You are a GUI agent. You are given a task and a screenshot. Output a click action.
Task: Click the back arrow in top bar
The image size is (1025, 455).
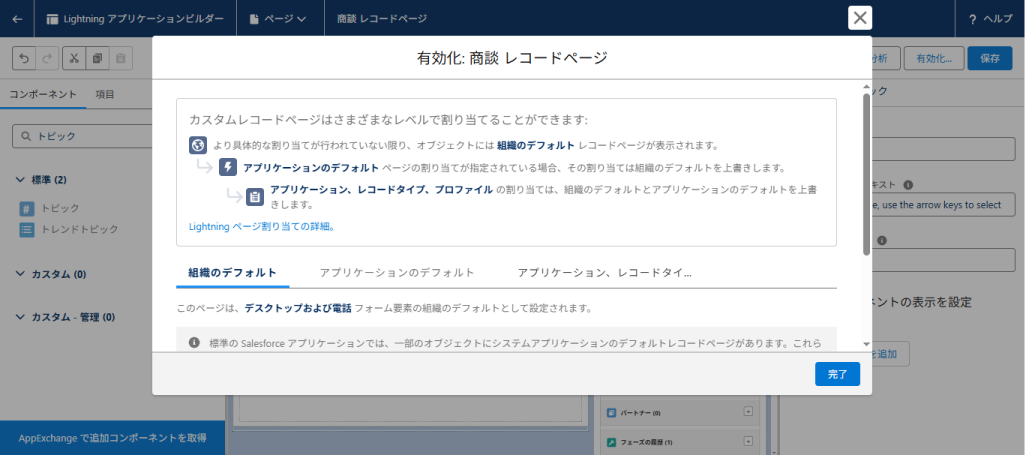(x=17, y=19)
